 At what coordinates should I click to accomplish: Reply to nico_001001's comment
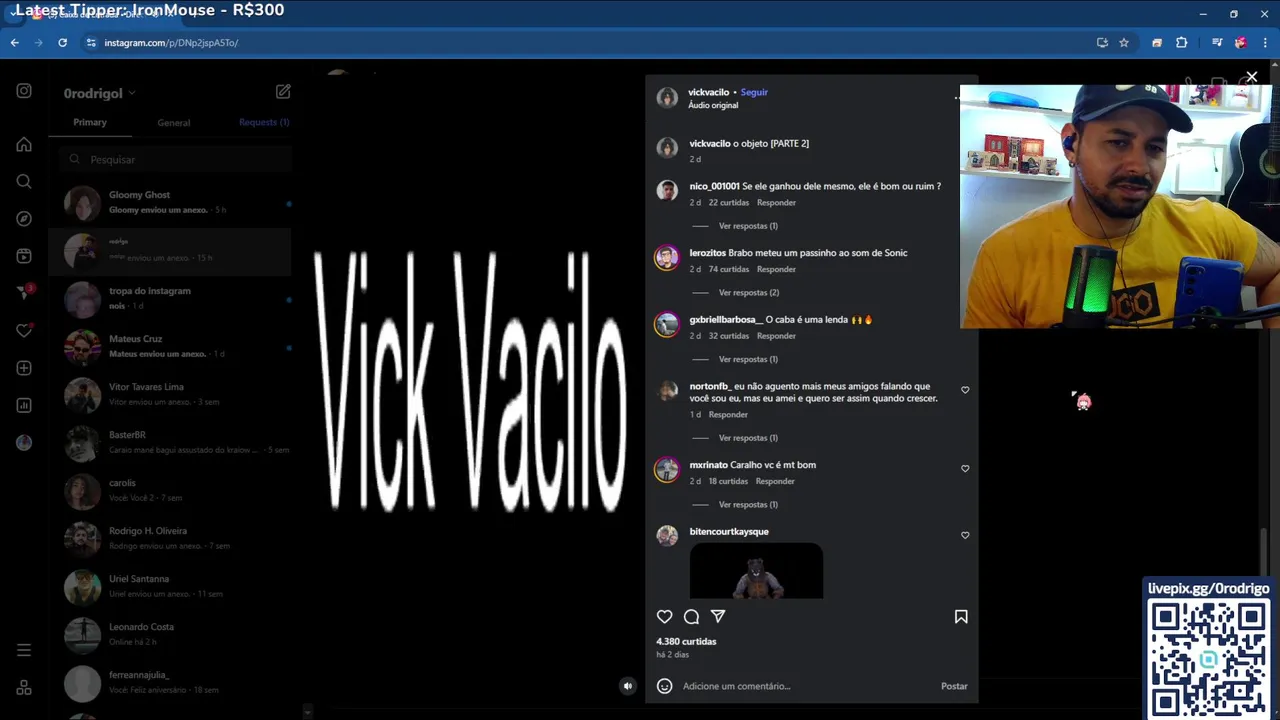[x=776, y=203]
